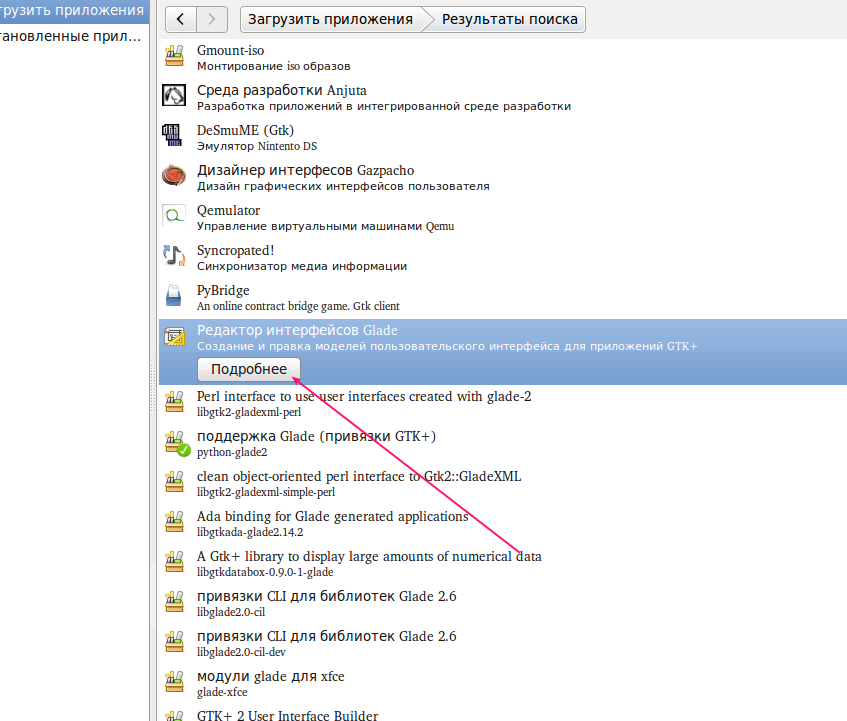847x721 pixels.
Task: Select Ada binding for Glade entry
Action: tap(332, 516)
